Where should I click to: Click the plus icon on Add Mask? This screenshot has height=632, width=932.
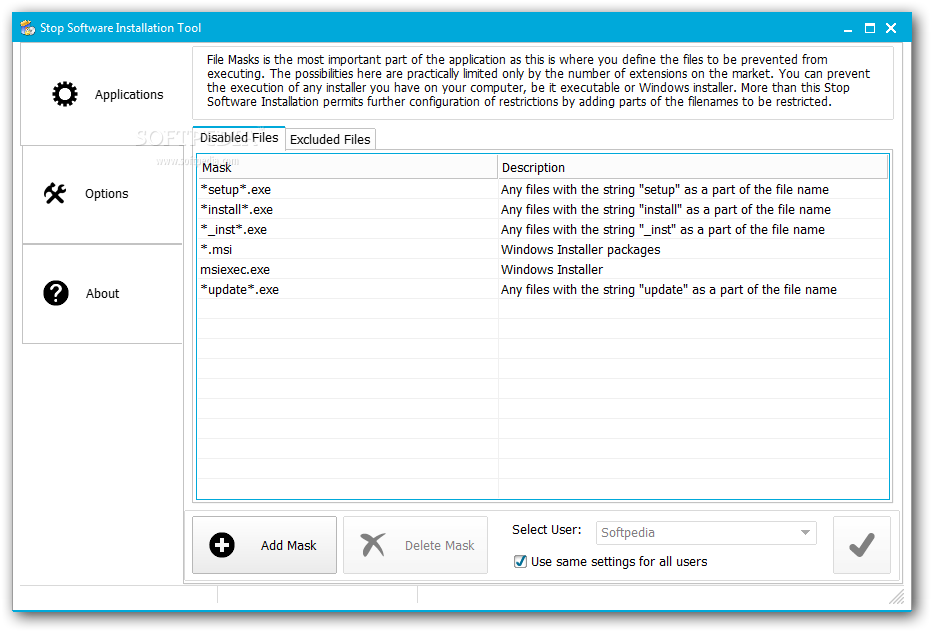click(222, 545)
